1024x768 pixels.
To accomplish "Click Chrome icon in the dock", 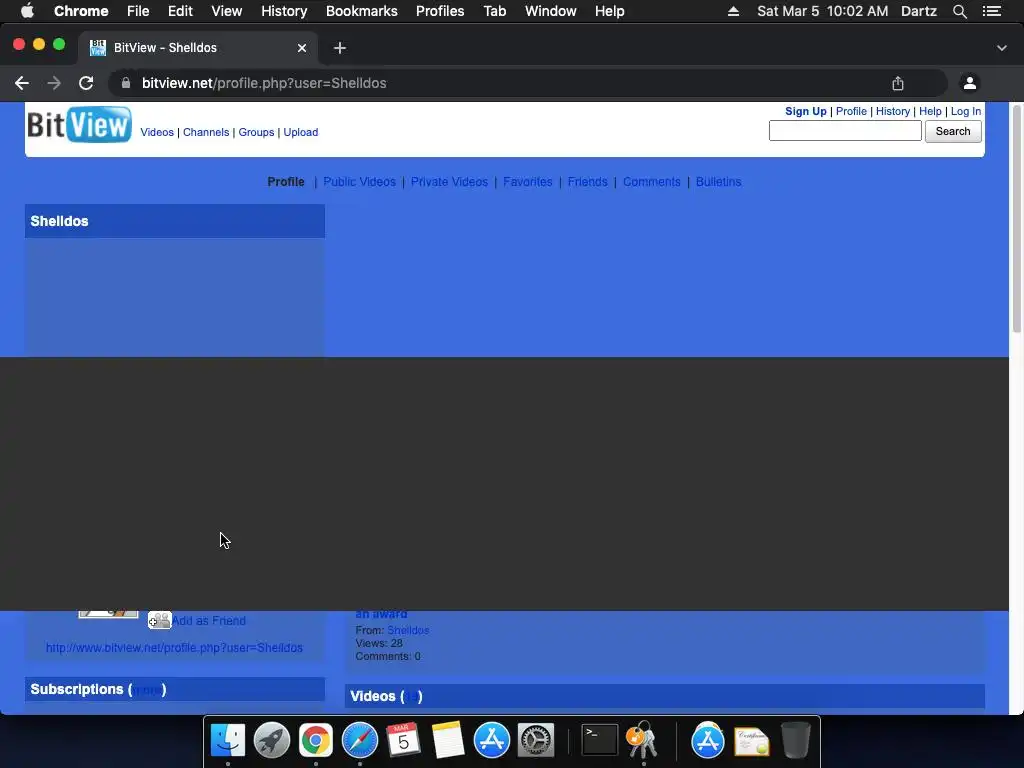I will coord(315,740).
